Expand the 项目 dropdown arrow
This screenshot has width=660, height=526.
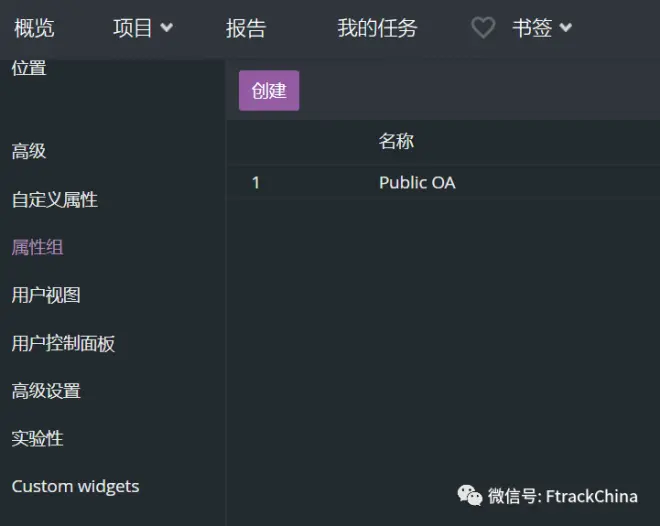click(x=167, y=28)
